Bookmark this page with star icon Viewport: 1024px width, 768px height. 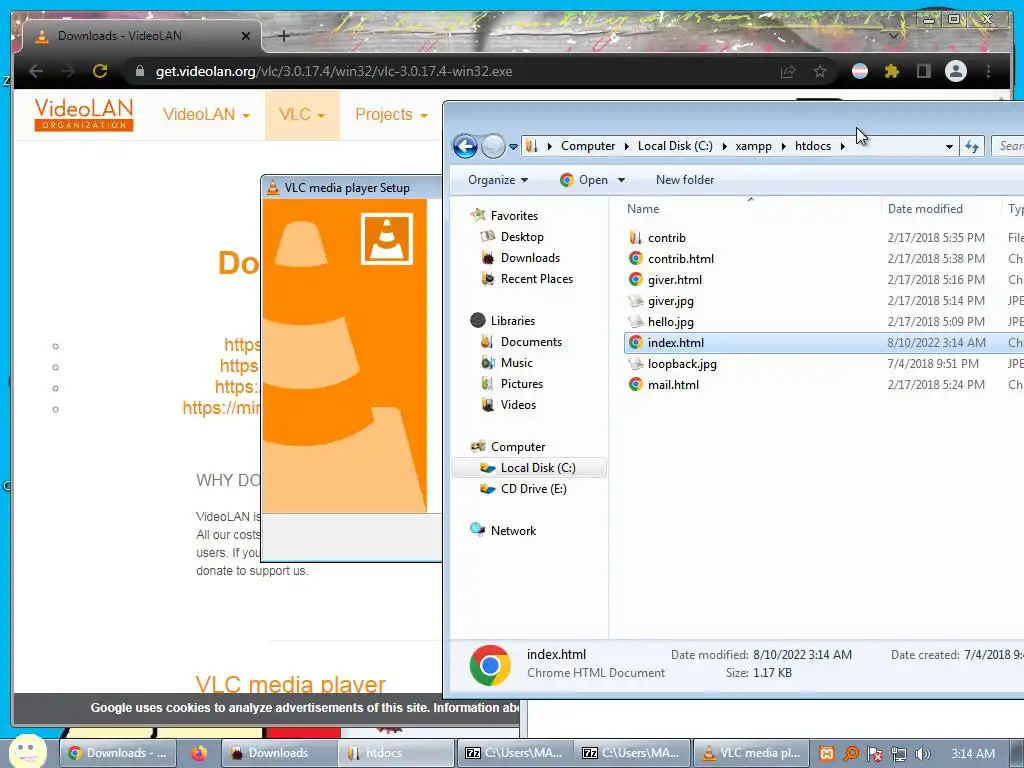coord(820,71)
